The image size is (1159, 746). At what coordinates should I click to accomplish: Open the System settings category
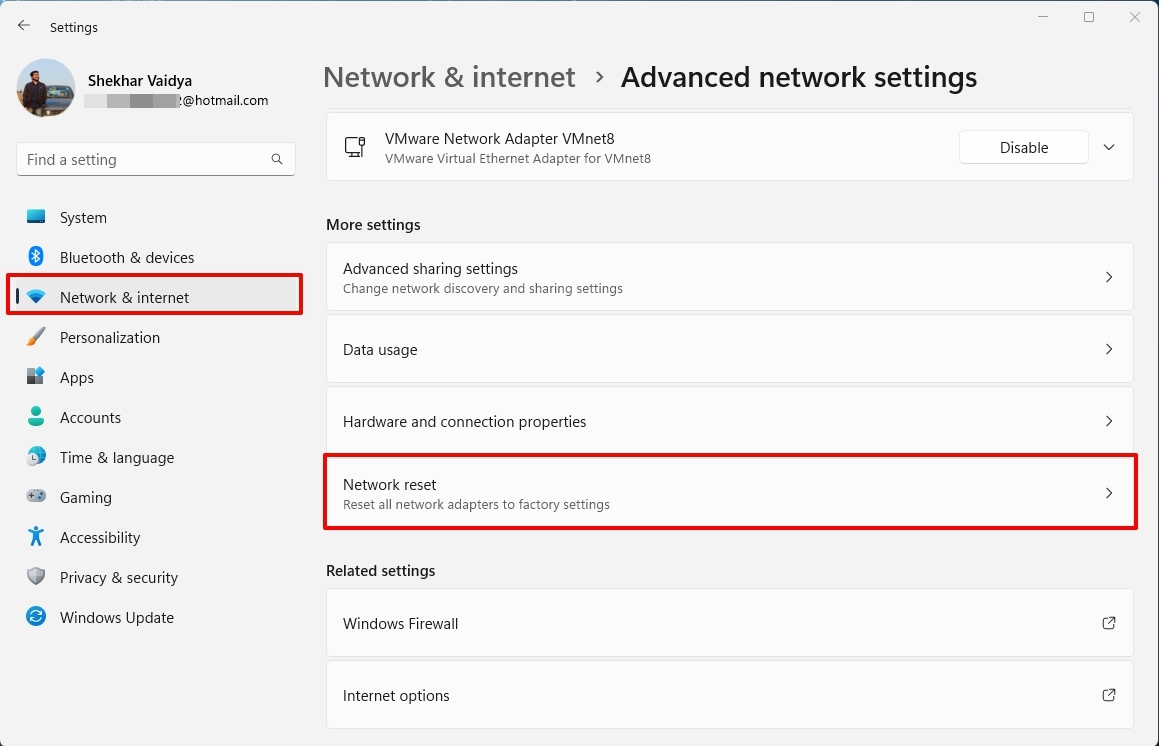[155, 217]
